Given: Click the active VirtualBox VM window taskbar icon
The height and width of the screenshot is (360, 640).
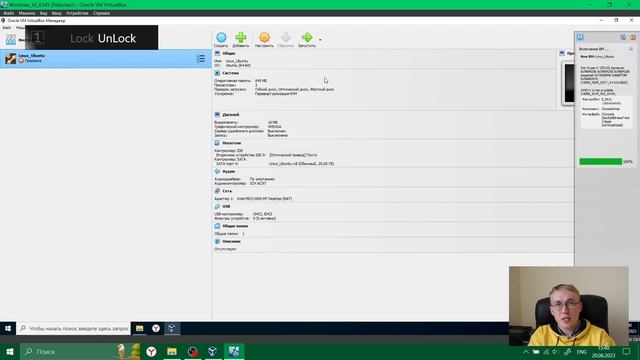Looking at the screenshot, I should tap(234, 351).
